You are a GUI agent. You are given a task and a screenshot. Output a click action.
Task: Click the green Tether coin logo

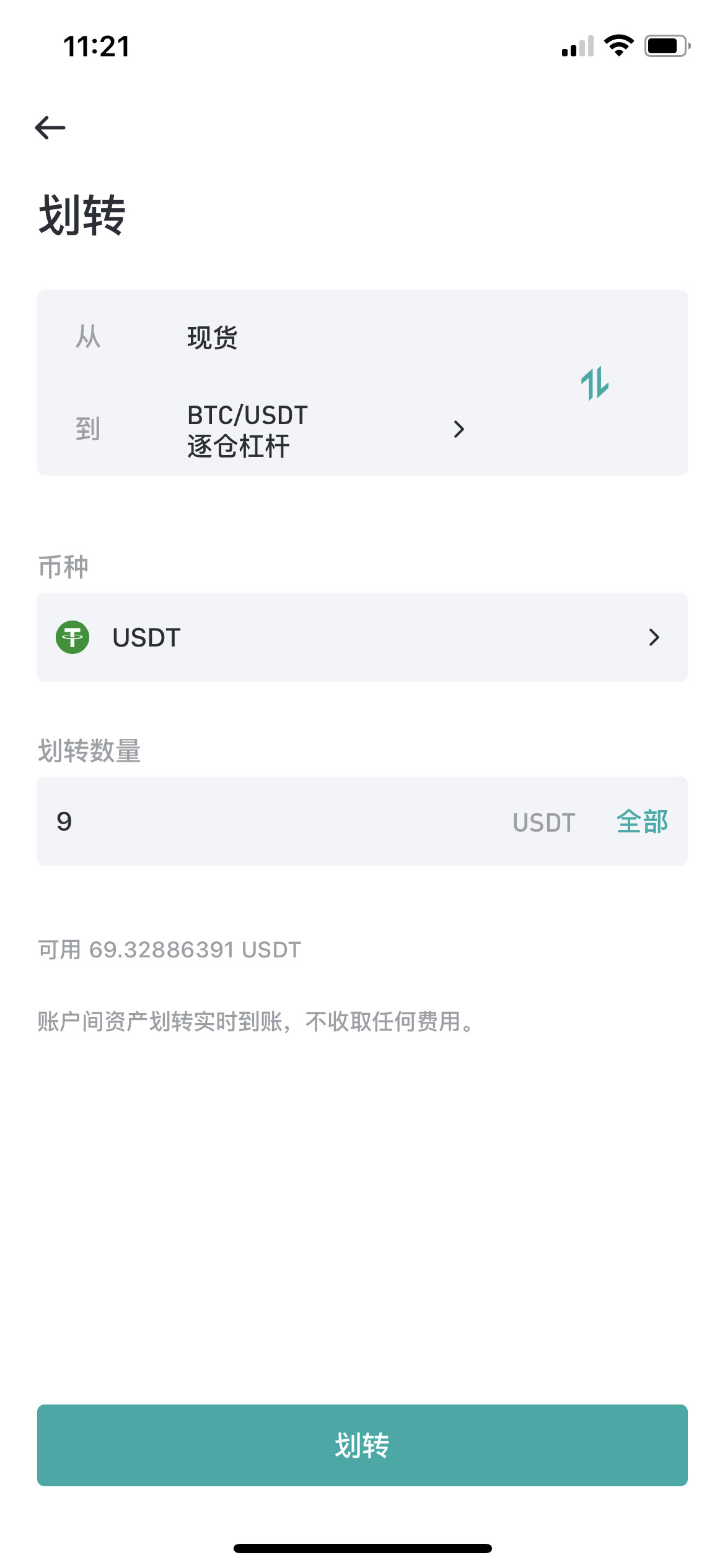[x=72, y=637]
